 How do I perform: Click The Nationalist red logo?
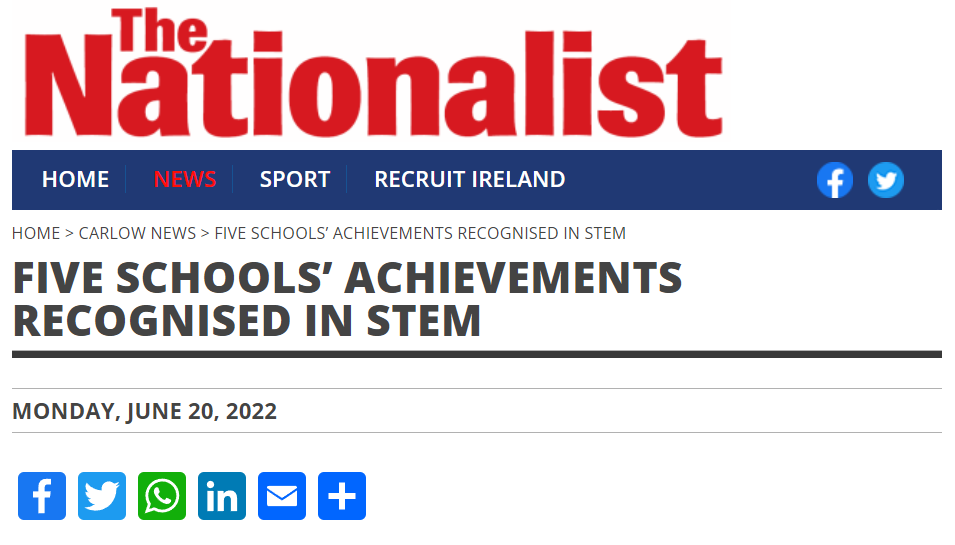point(372,74)
